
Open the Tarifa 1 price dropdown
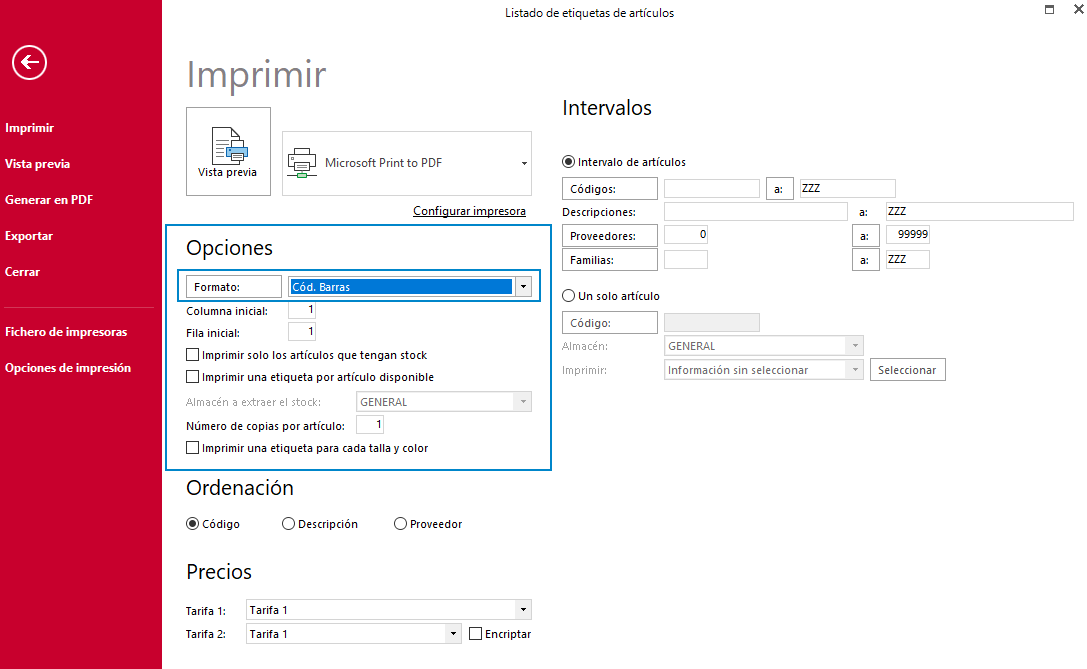coord(389,610)
